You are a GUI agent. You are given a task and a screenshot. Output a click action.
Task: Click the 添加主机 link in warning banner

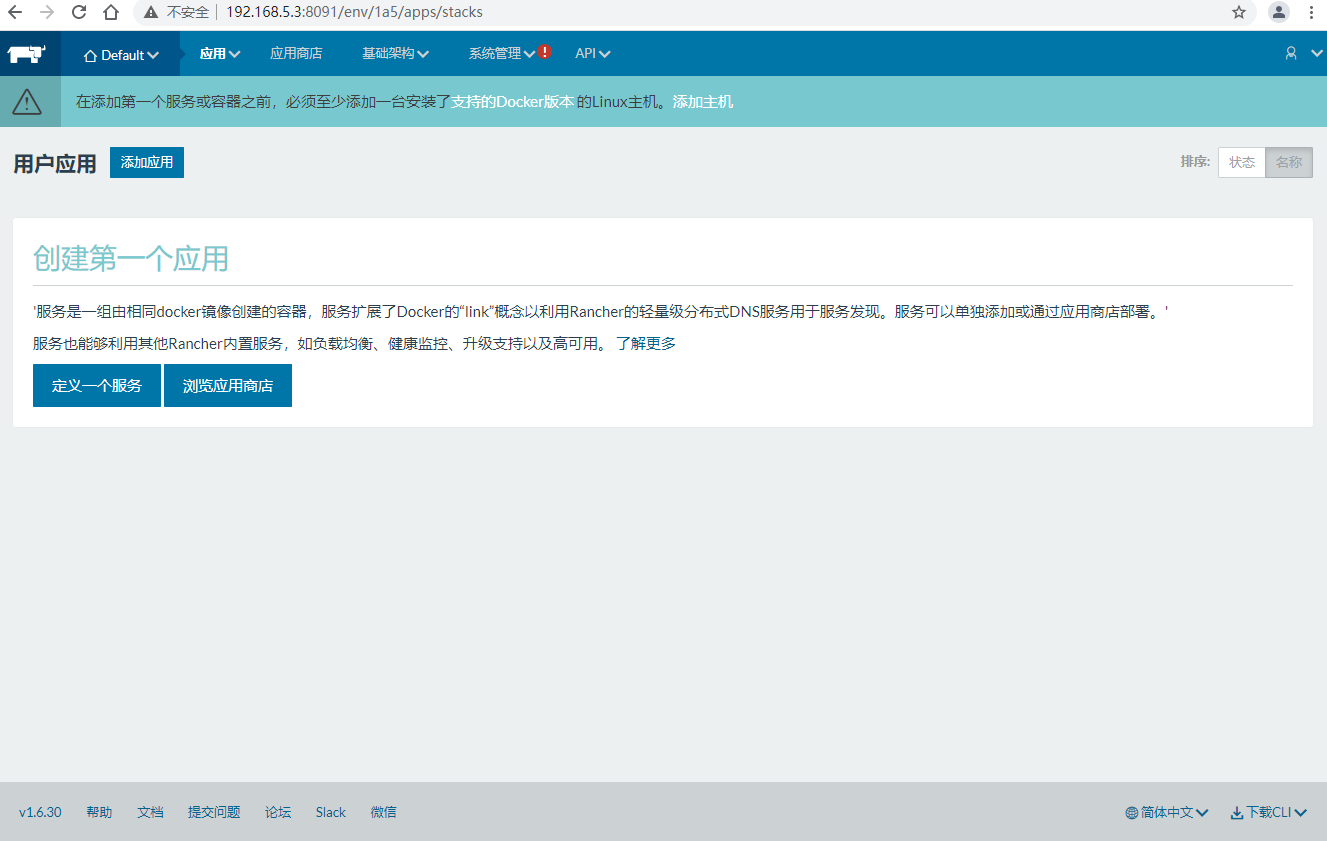coord(703,102)
